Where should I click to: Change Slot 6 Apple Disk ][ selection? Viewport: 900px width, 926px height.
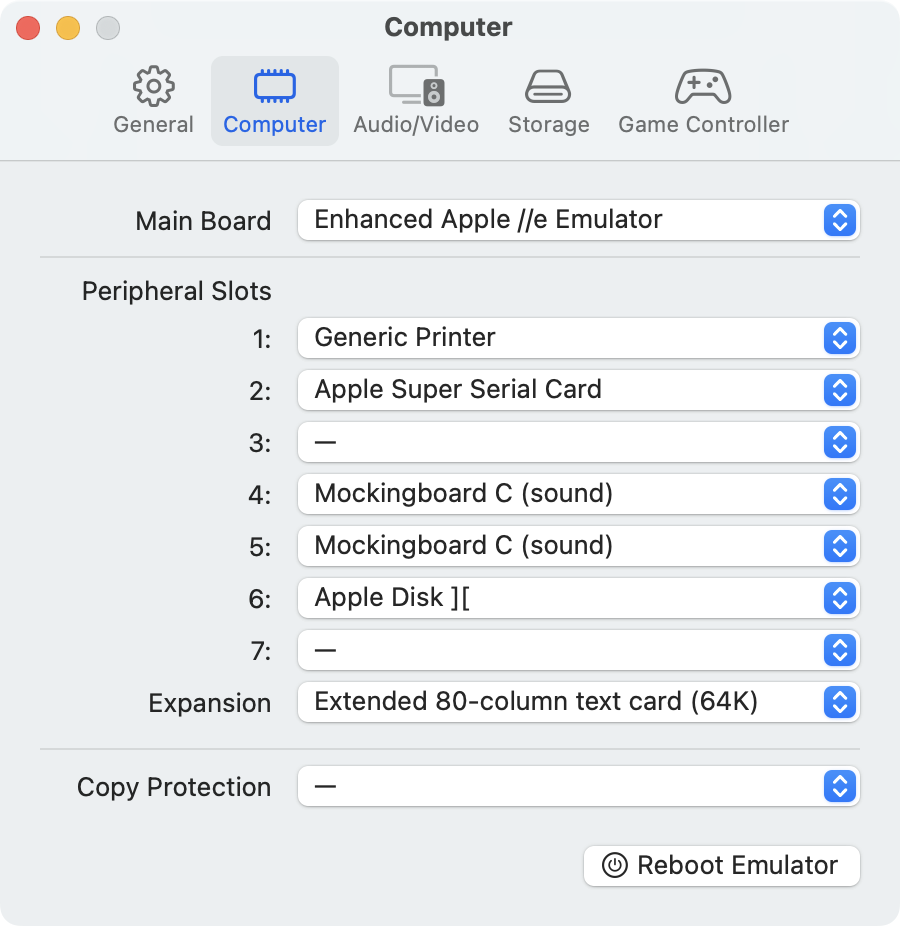(x=579, y=598)
